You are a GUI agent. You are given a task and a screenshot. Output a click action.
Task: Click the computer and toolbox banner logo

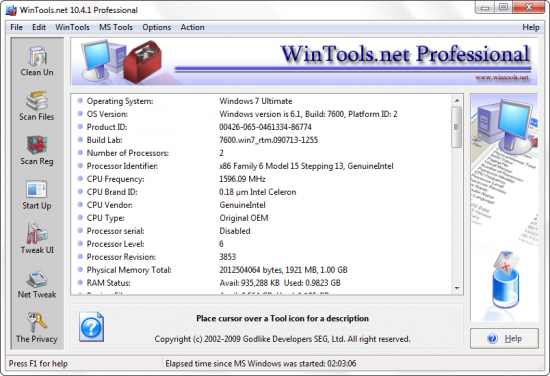coord(121,61)
